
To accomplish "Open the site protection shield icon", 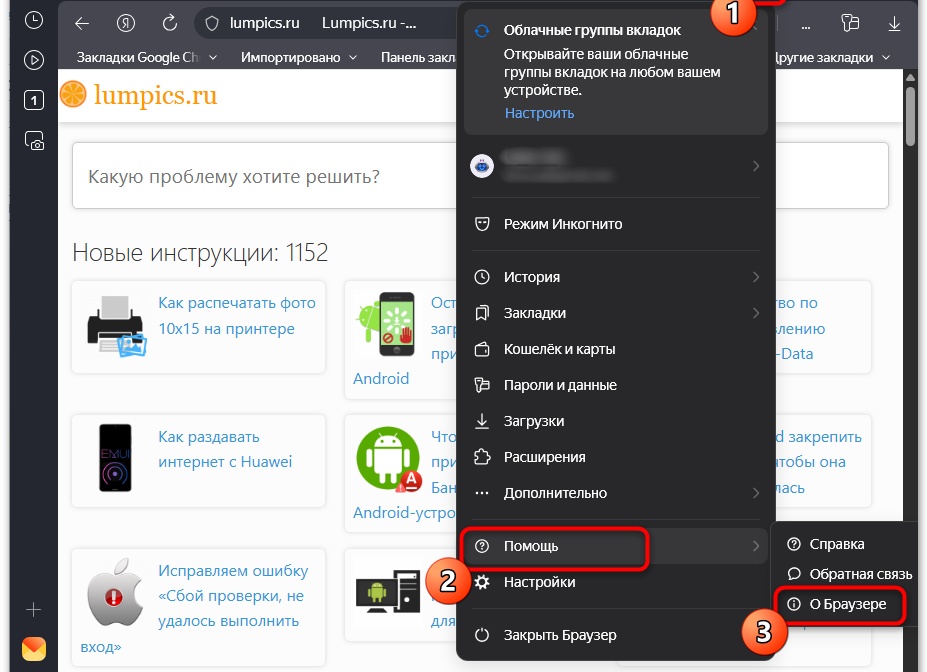I will (212, 24).
